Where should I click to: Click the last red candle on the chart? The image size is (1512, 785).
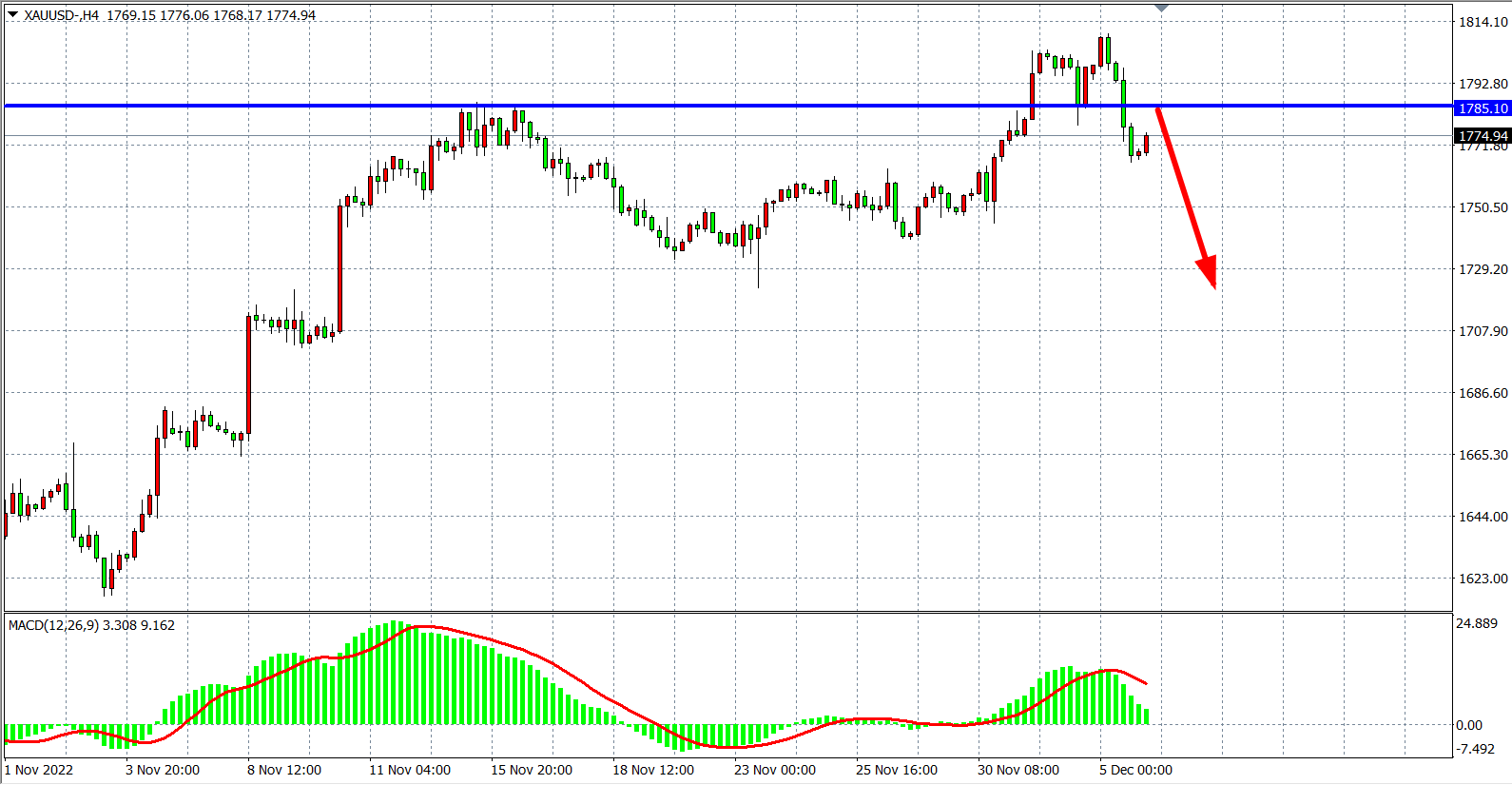point(1147,144)
